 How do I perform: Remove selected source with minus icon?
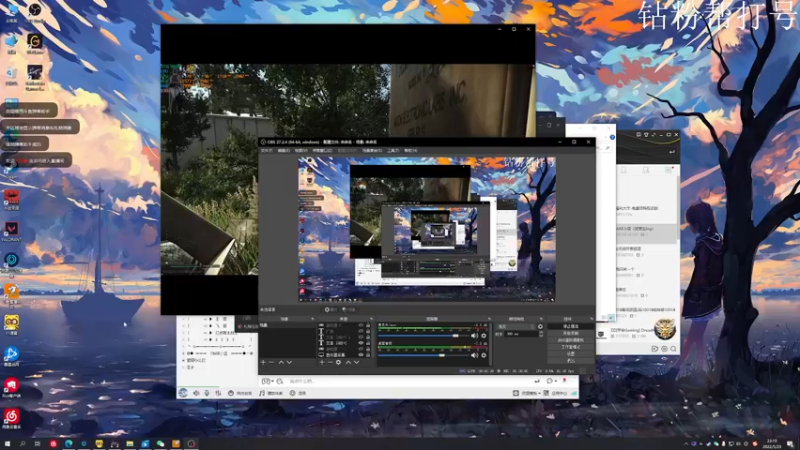click(x=330, y=362)
